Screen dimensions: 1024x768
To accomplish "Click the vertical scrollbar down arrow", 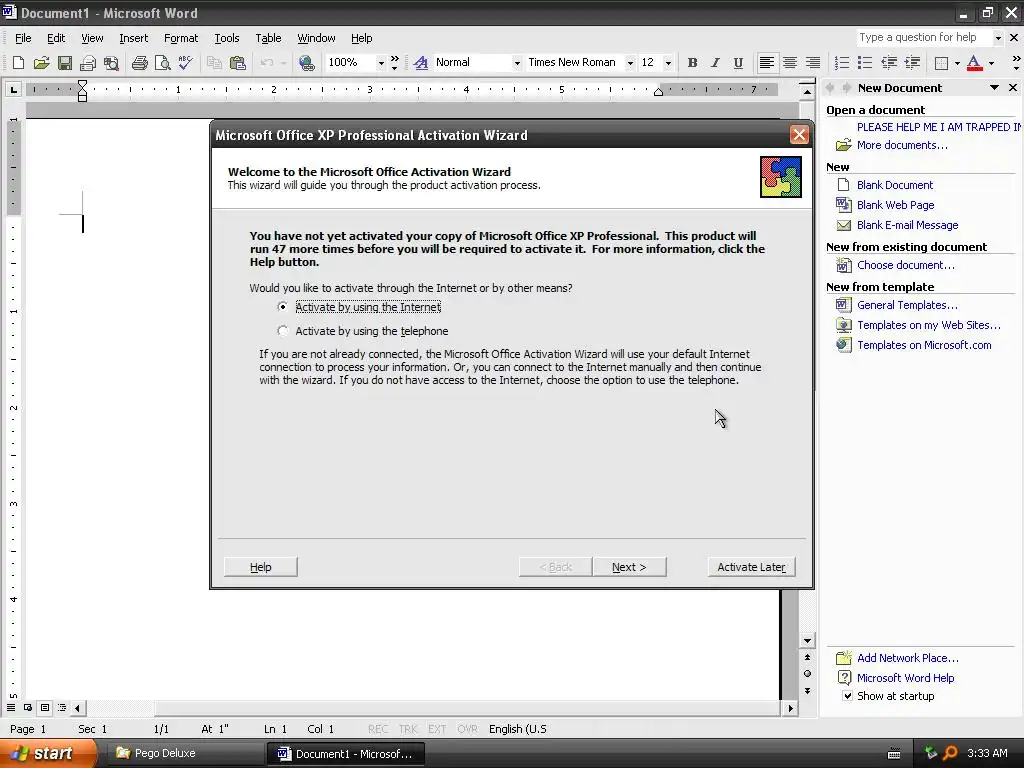I will [x=807, y=641].
